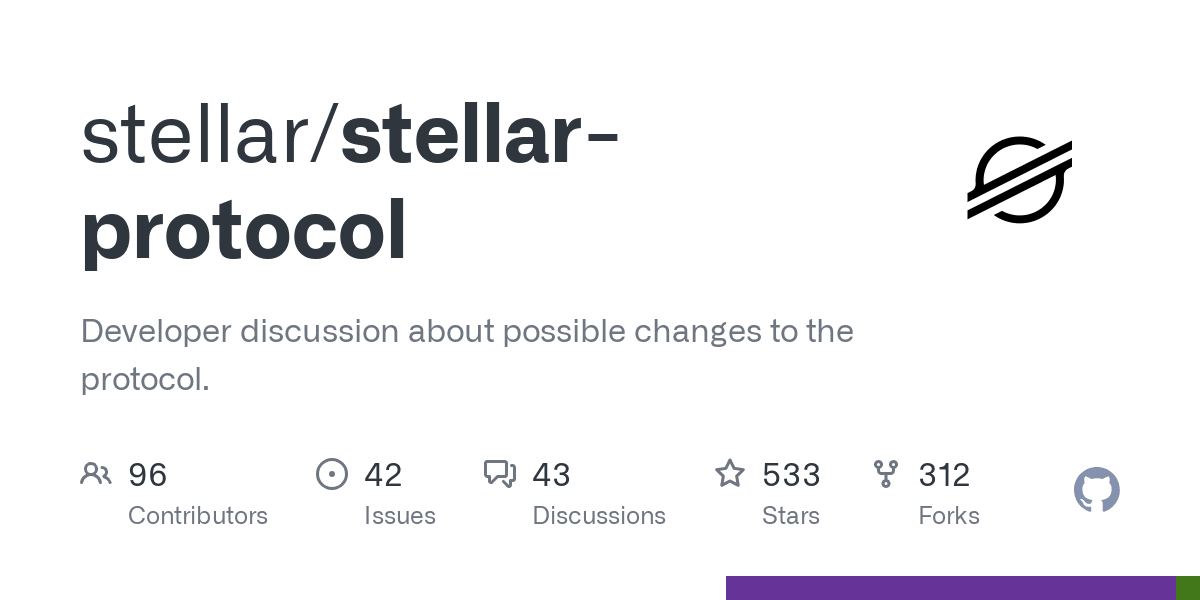Click the green language bar segment
This screenshot has height=600, width=1200.
tap(1188, 588)
